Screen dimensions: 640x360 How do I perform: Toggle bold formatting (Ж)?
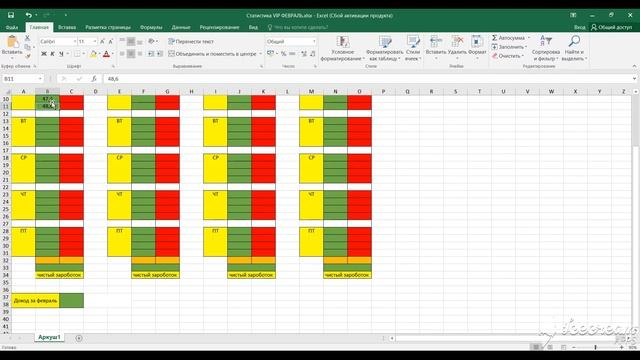(44, 54)
